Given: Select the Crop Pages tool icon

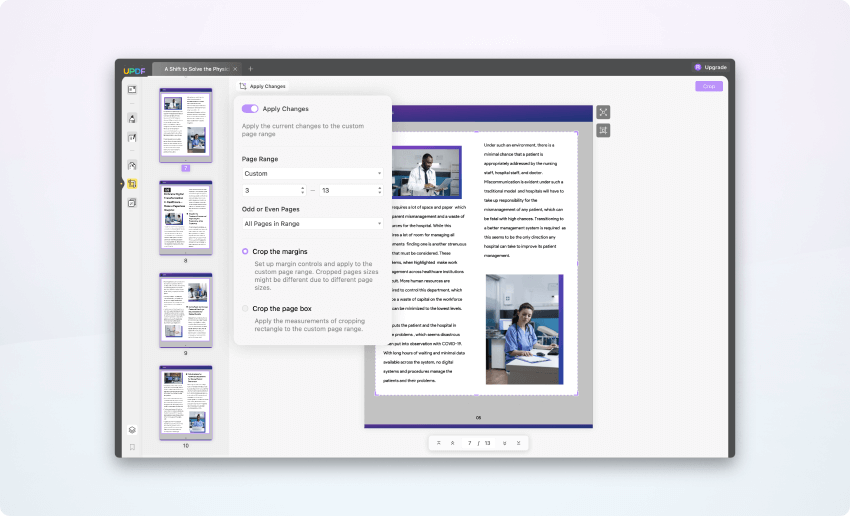Looking at the screenshot, I should pos(132,184).
